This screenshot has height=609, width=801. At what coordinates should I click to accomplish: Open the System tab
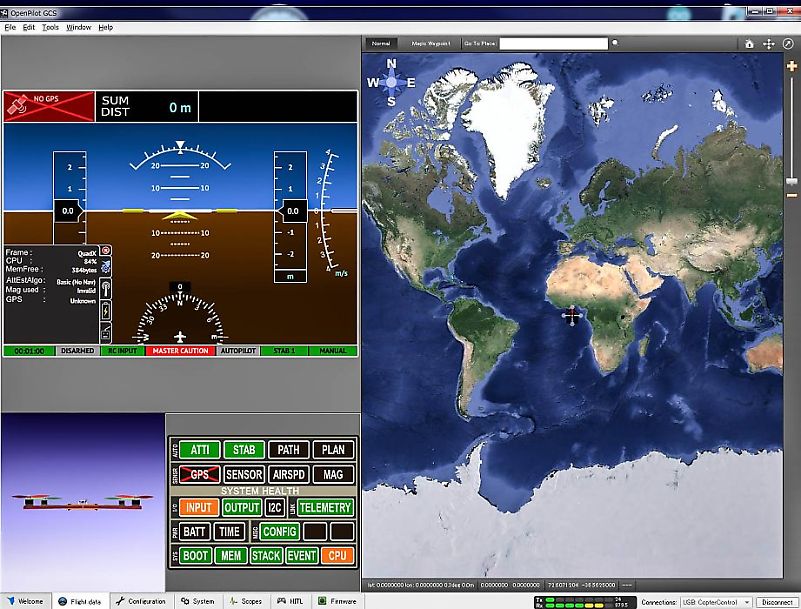tap(198, 601)
